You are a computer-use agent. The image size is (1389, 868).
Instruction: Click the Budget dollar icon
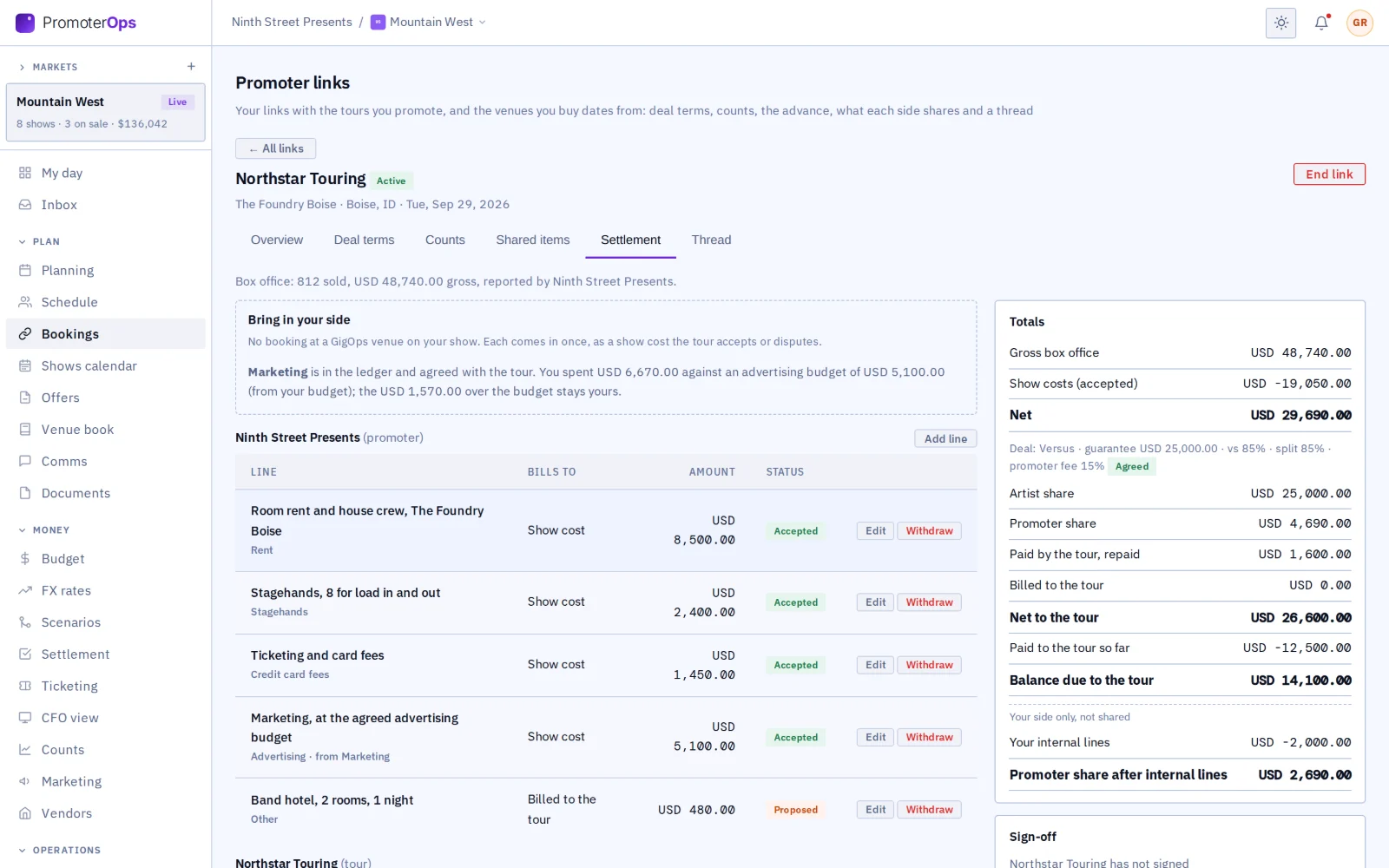(25, 559)
